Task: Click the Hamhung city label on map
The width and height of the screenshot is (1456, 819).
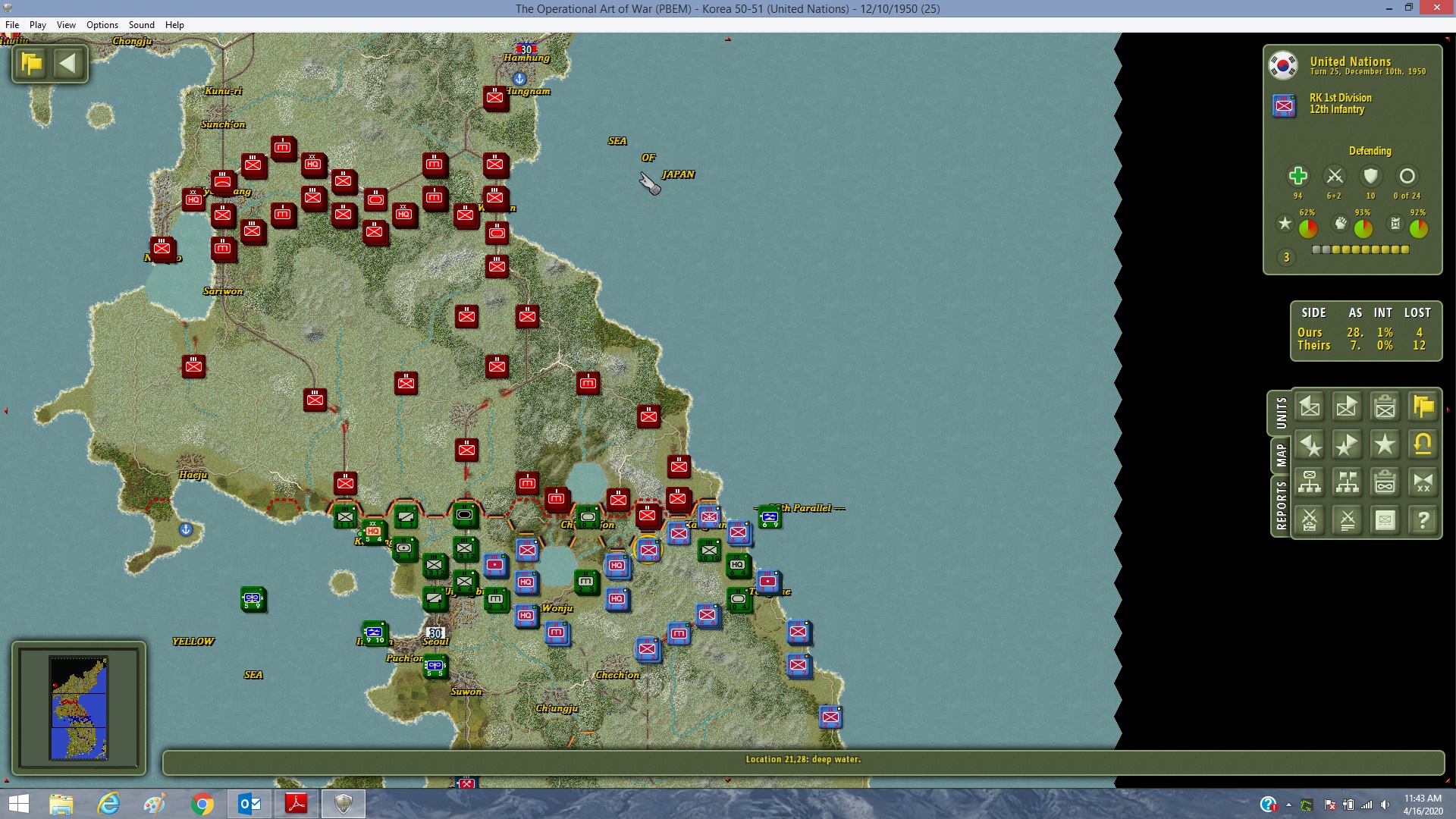Action: (x=526, y=58)
